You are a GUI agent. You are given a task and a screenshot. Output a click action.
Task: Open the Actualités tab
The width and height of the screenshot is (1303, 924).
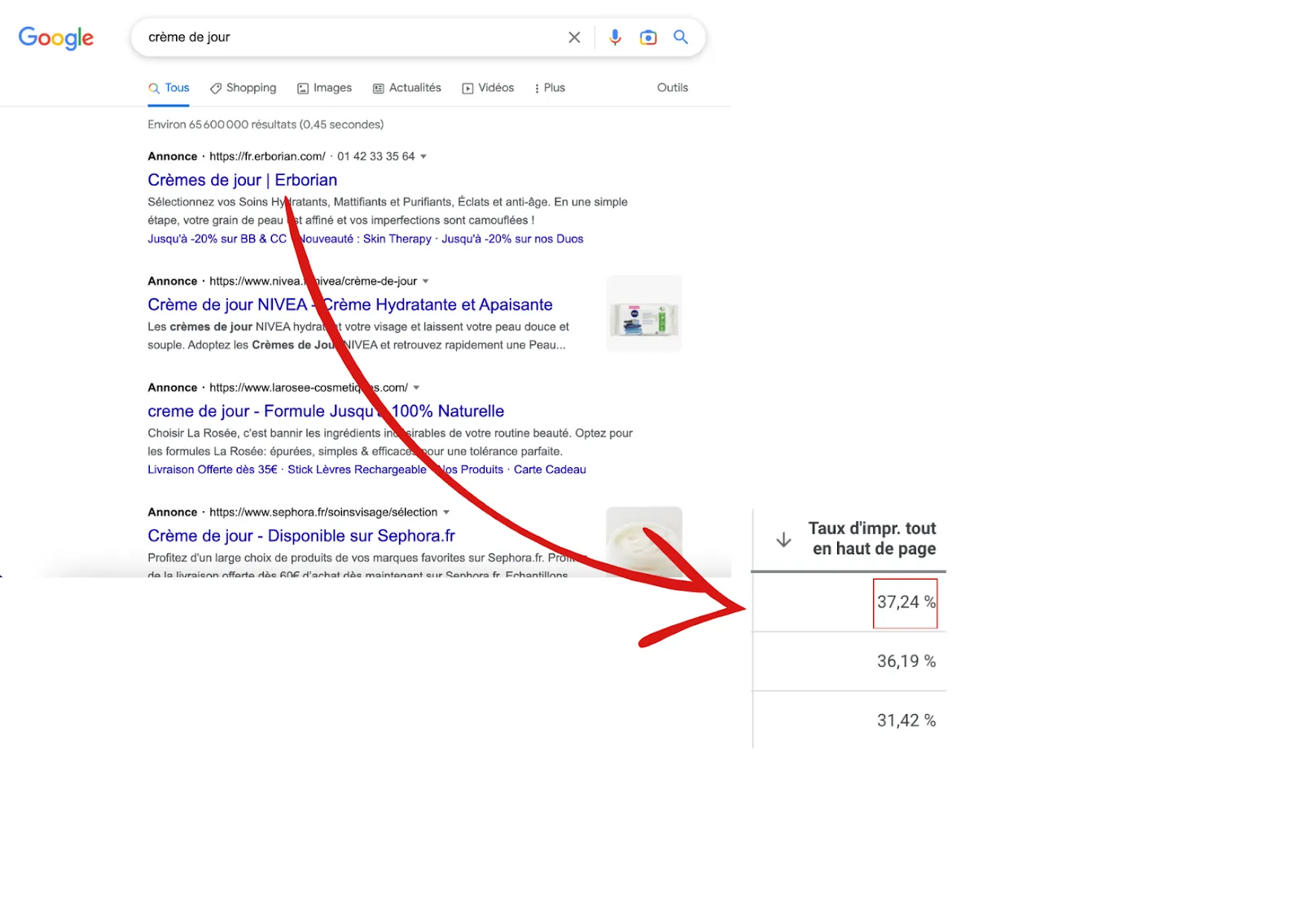coord(406,88)
